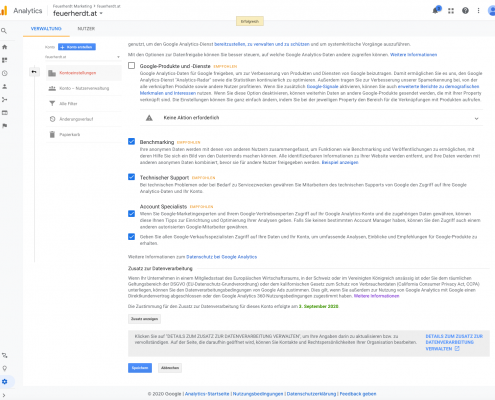Open DETAILS ZUM ZUSATZ ZUR DATENVERARBEITUNG VERWALTEN link
495x400 pixels.
pyautogui.click(x=454, y=342)
